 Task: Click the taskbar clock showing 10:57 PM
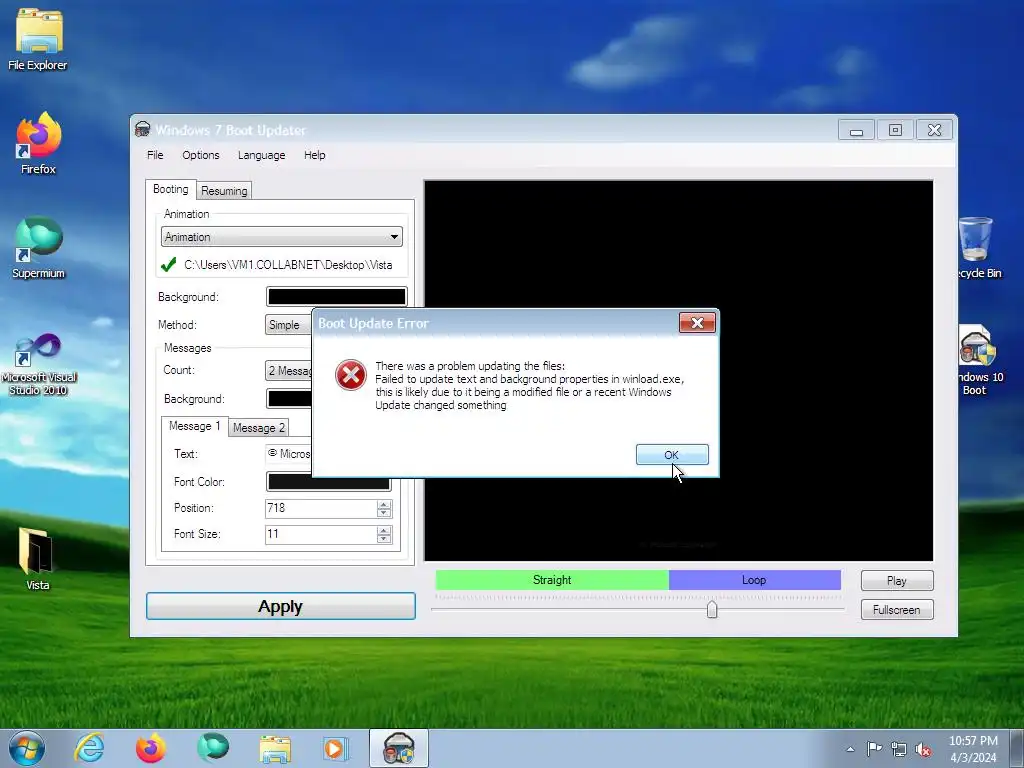click(973, 749)
